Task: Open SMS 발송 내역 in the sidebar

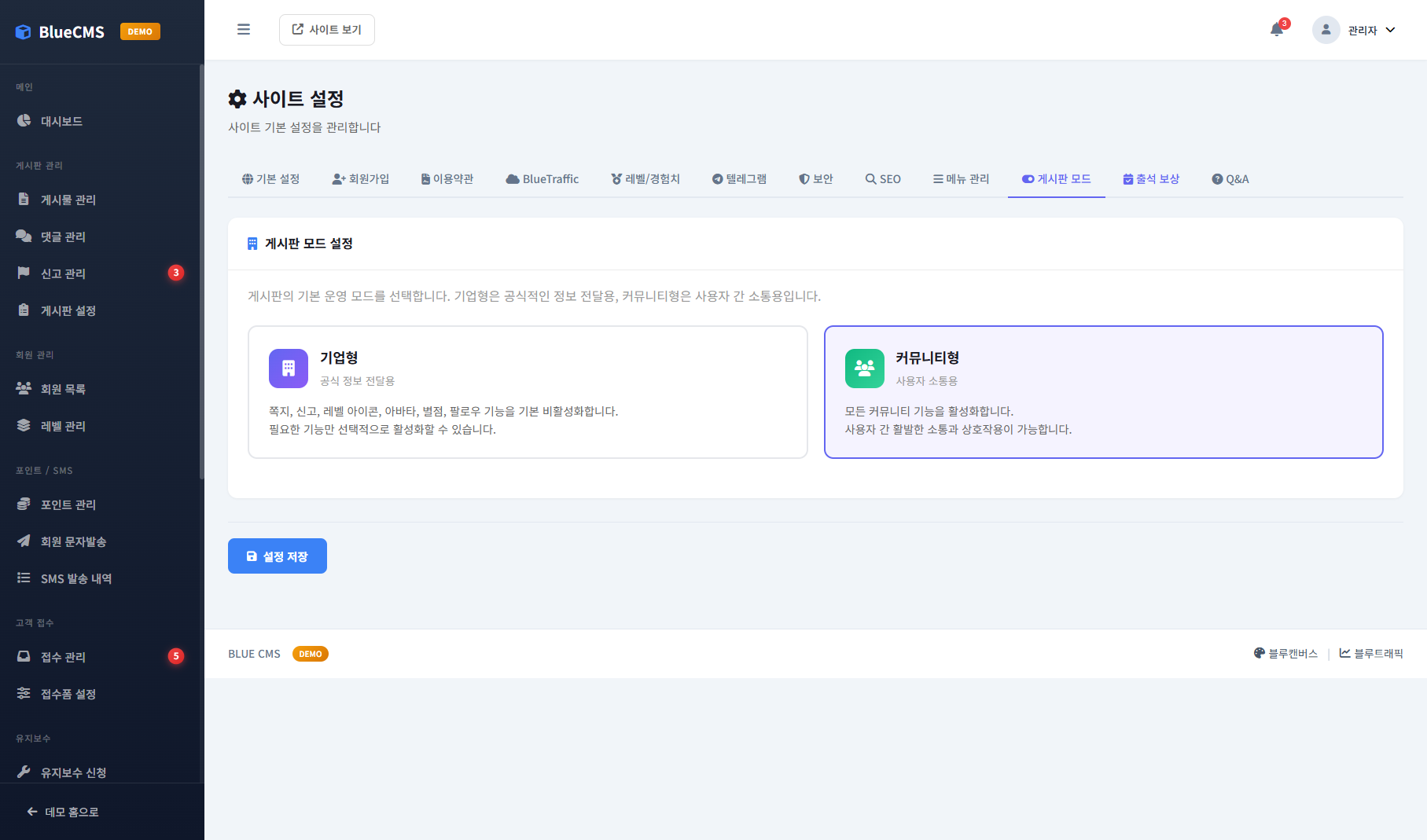Action: (75, 578)
